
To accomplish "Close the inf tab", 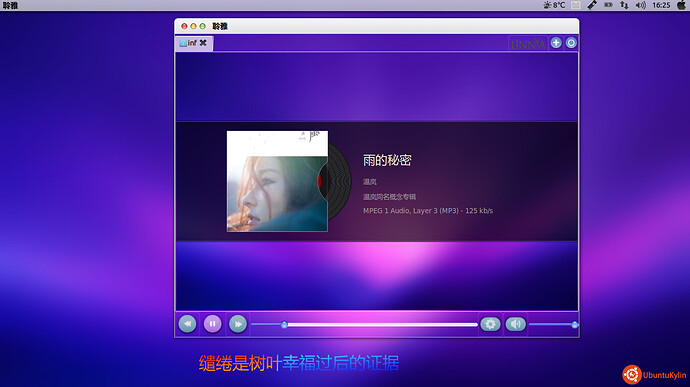I will (203, 43).
